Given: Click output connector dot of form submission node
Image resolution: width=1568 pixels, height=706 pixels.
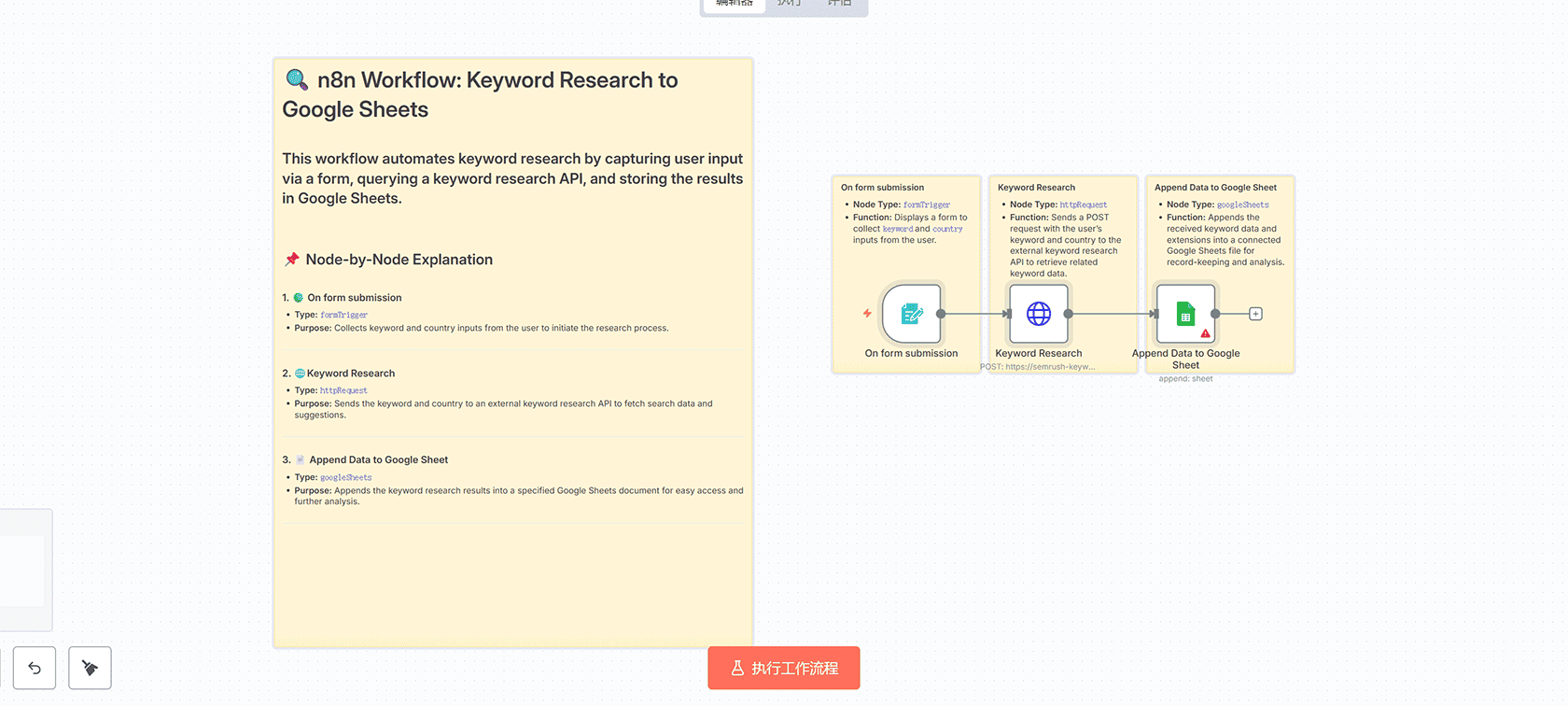Looking at the screenshot, I should click(941, 314).
